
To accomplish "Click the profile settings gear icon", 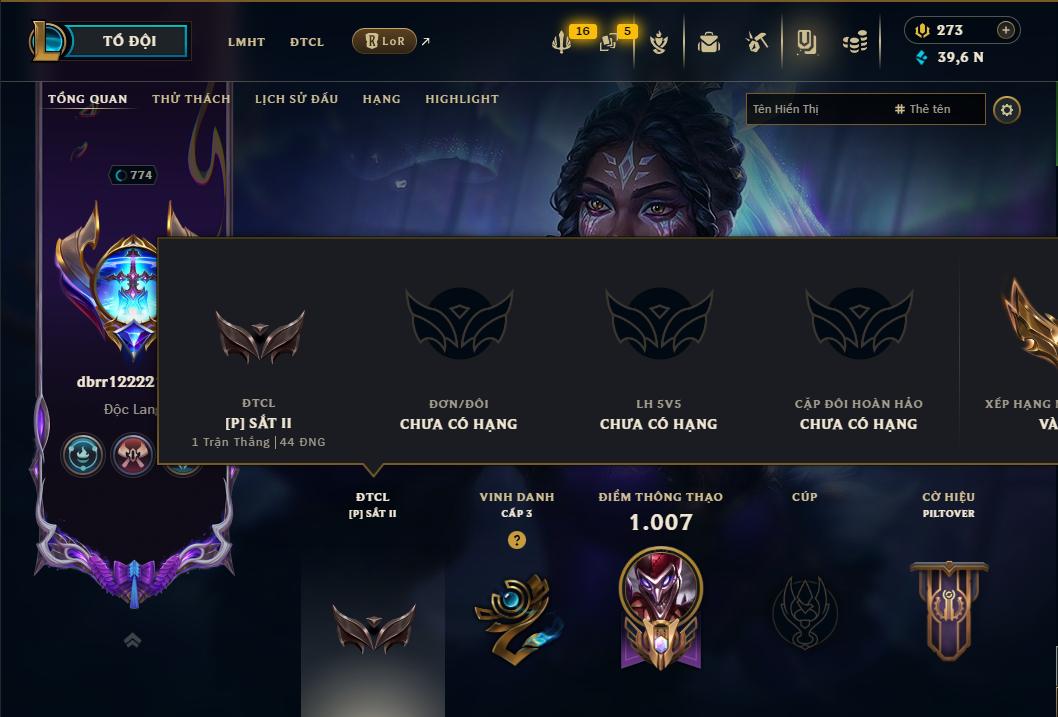I will (x=1007, y=110).
